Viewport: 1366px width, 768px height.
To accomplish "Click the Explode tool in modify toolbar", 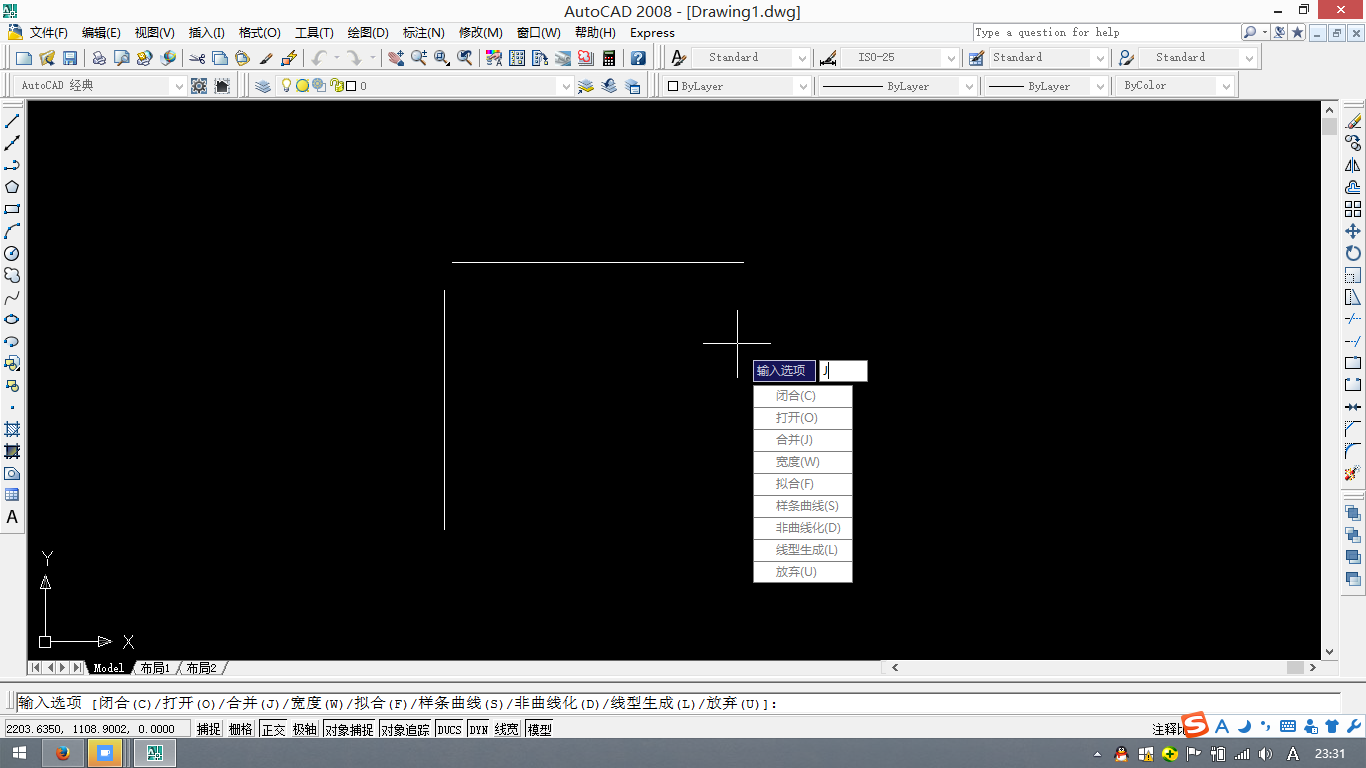I will coord(1353,473).
